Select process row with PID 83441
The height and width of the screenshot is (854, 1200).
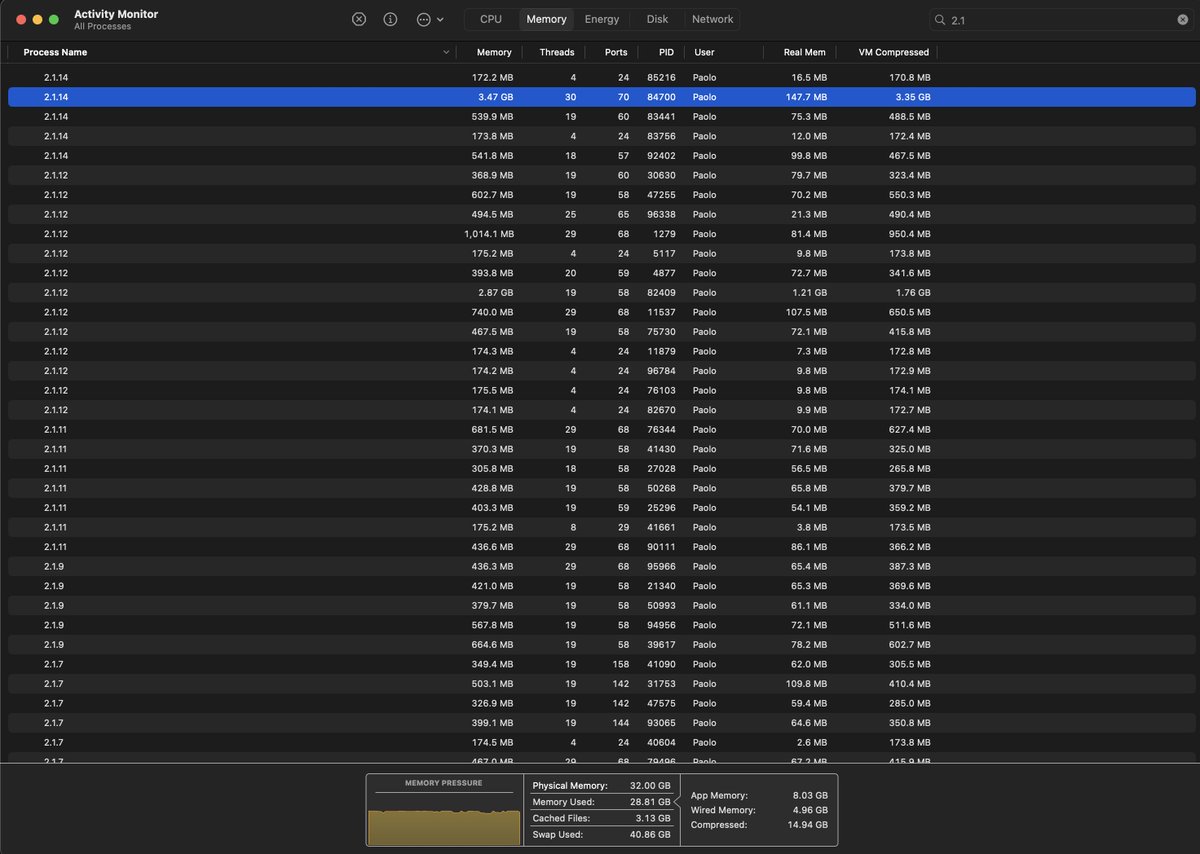pyautogui.click(x=602, y=116)
